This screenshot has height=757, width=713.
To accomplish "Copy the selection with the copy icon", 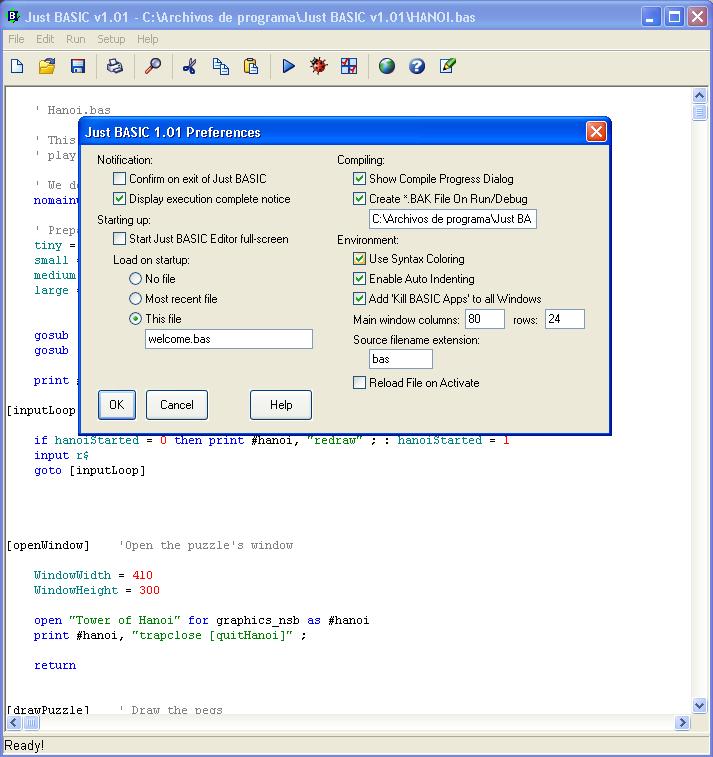I will 221,66.
